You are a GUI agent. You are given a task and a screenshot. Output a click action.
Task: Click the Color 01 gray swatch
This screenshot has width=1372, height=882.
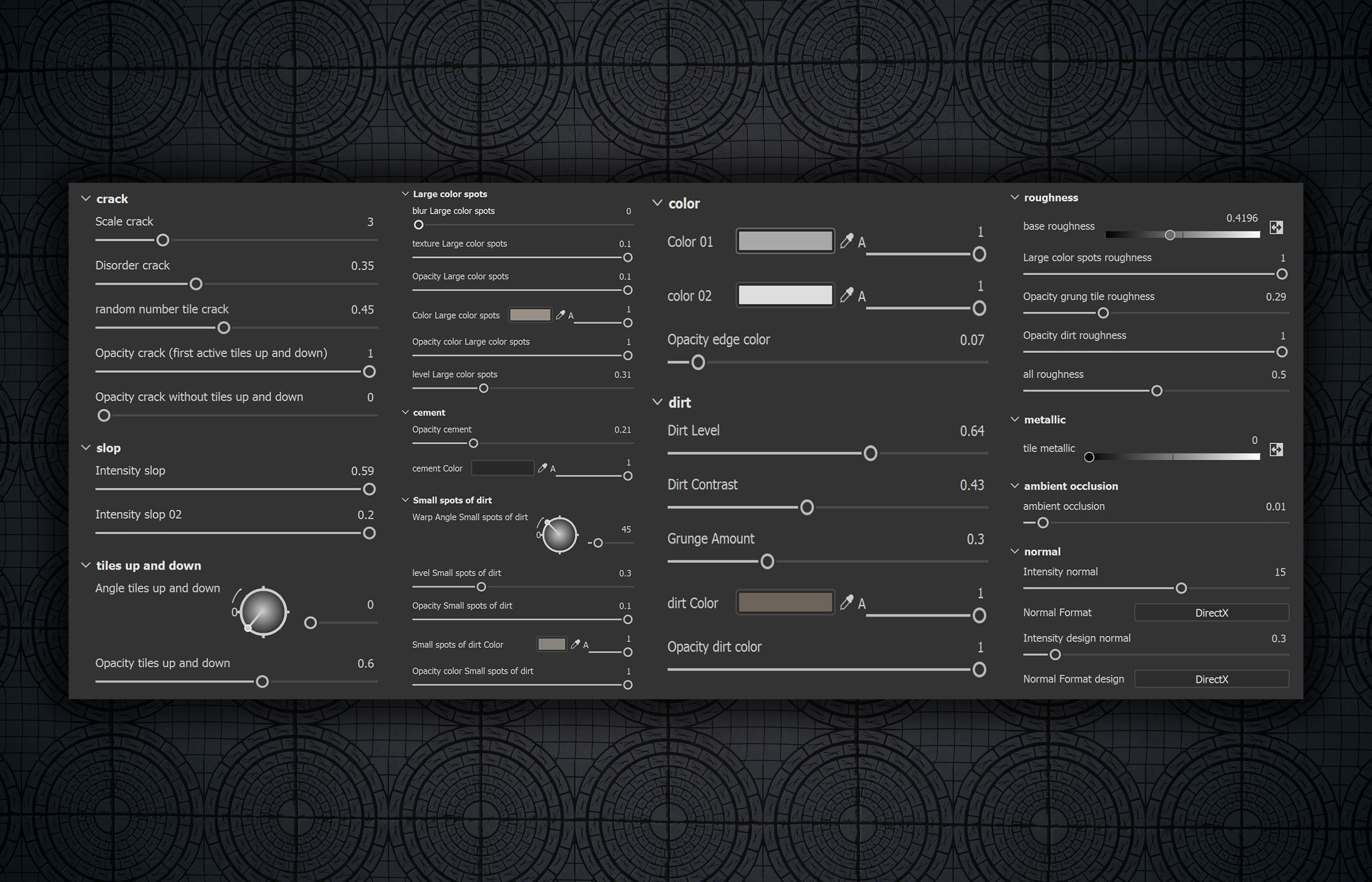click(784, 241)
